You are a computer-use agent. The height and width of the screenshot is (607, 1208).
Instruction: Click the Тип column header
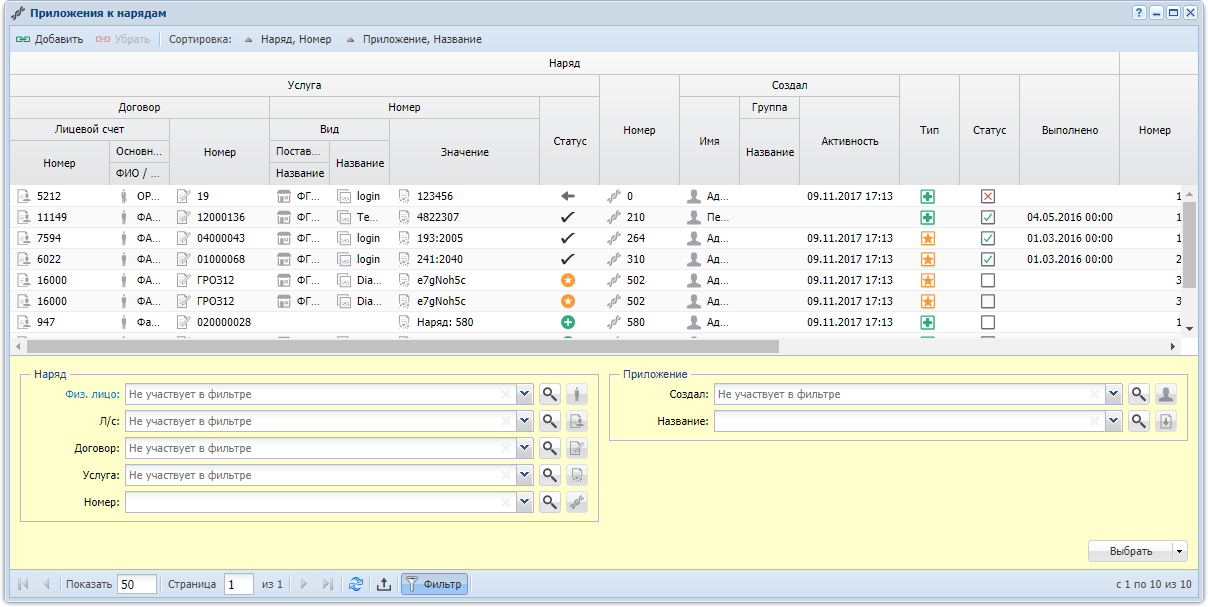pos(929,130)
